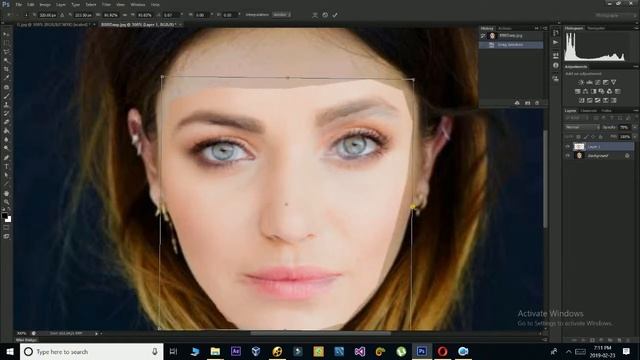This screenshot has width=640, height=360.
Task: Create new snapshot in History panel
Action: [x=527, y=103]
